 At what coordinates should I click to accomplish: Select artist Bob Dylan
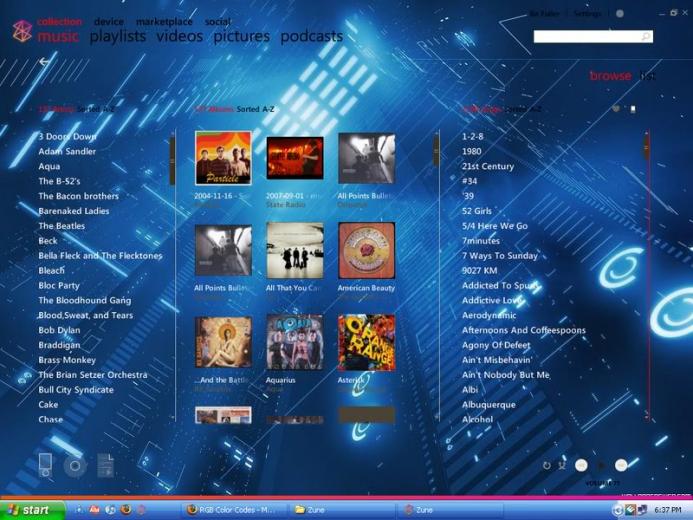click(x=59, y=330)
